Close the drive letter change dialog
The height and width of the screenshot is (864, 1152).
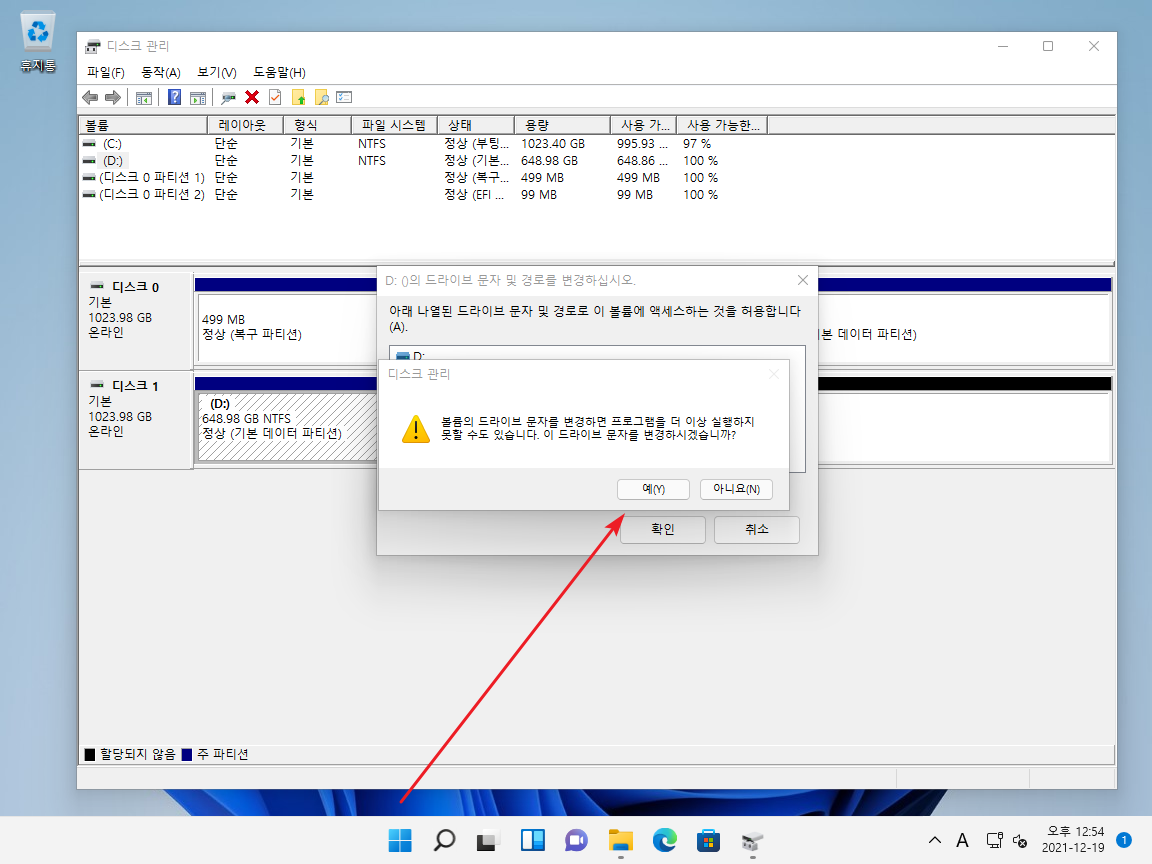[x=803, y=280]
